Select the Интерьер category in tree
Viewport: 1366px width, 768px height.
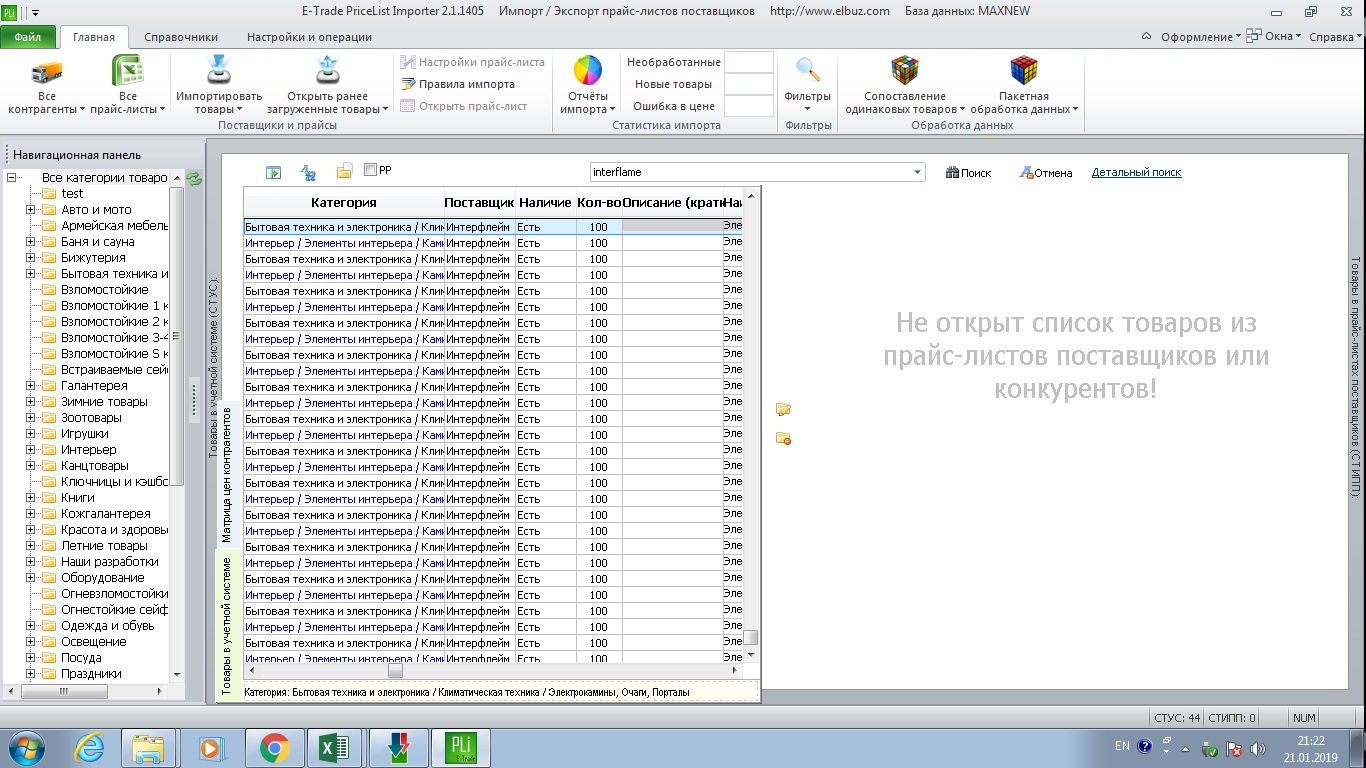pos(88,450)
